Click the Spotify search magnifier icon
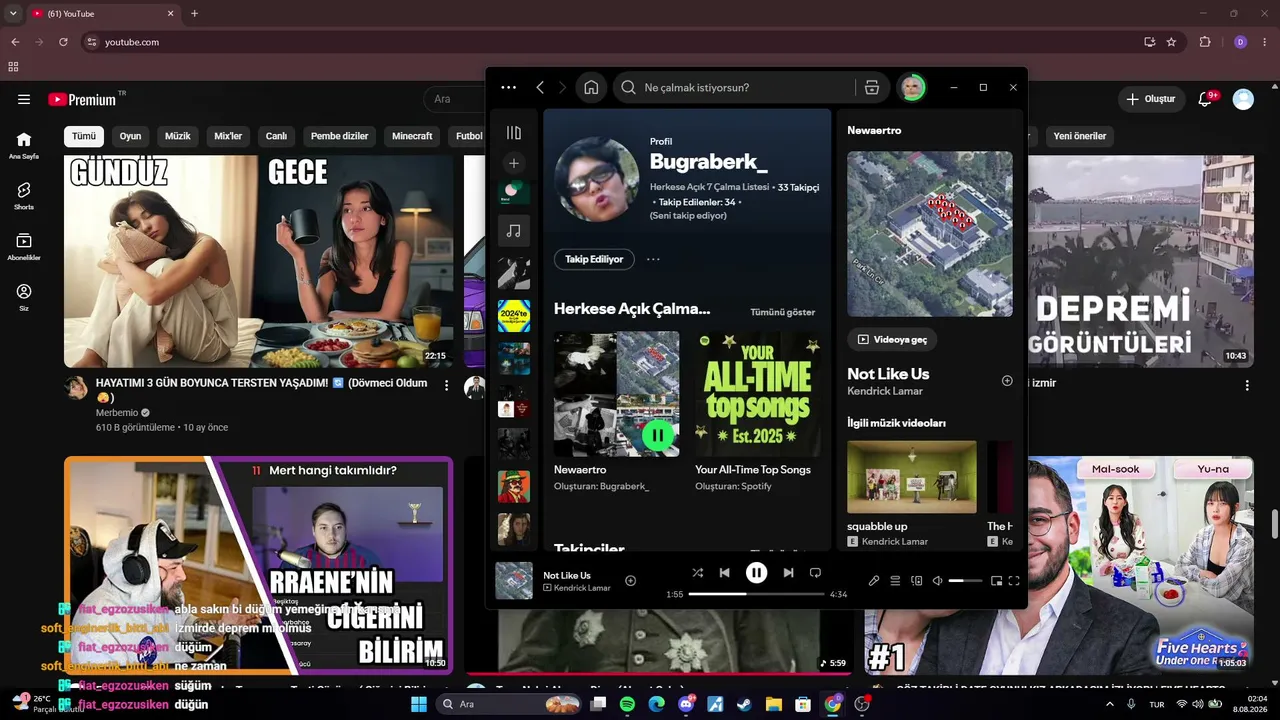 pos(628,87)
